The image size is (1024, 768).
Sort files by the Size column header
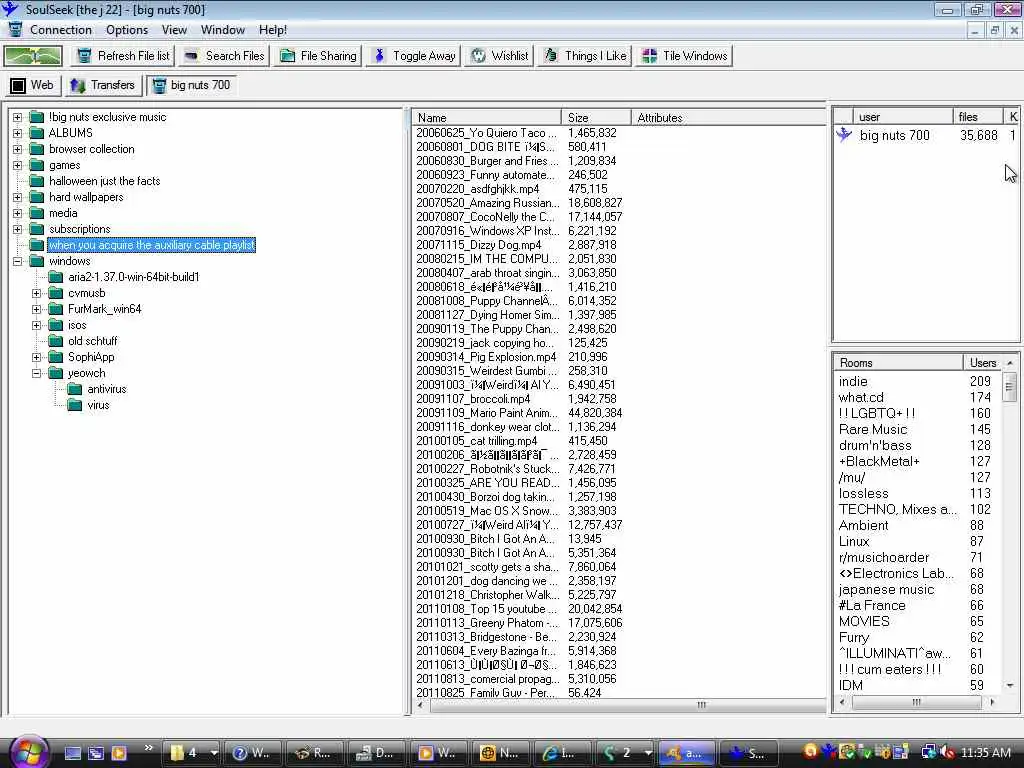tap(596, 118)
